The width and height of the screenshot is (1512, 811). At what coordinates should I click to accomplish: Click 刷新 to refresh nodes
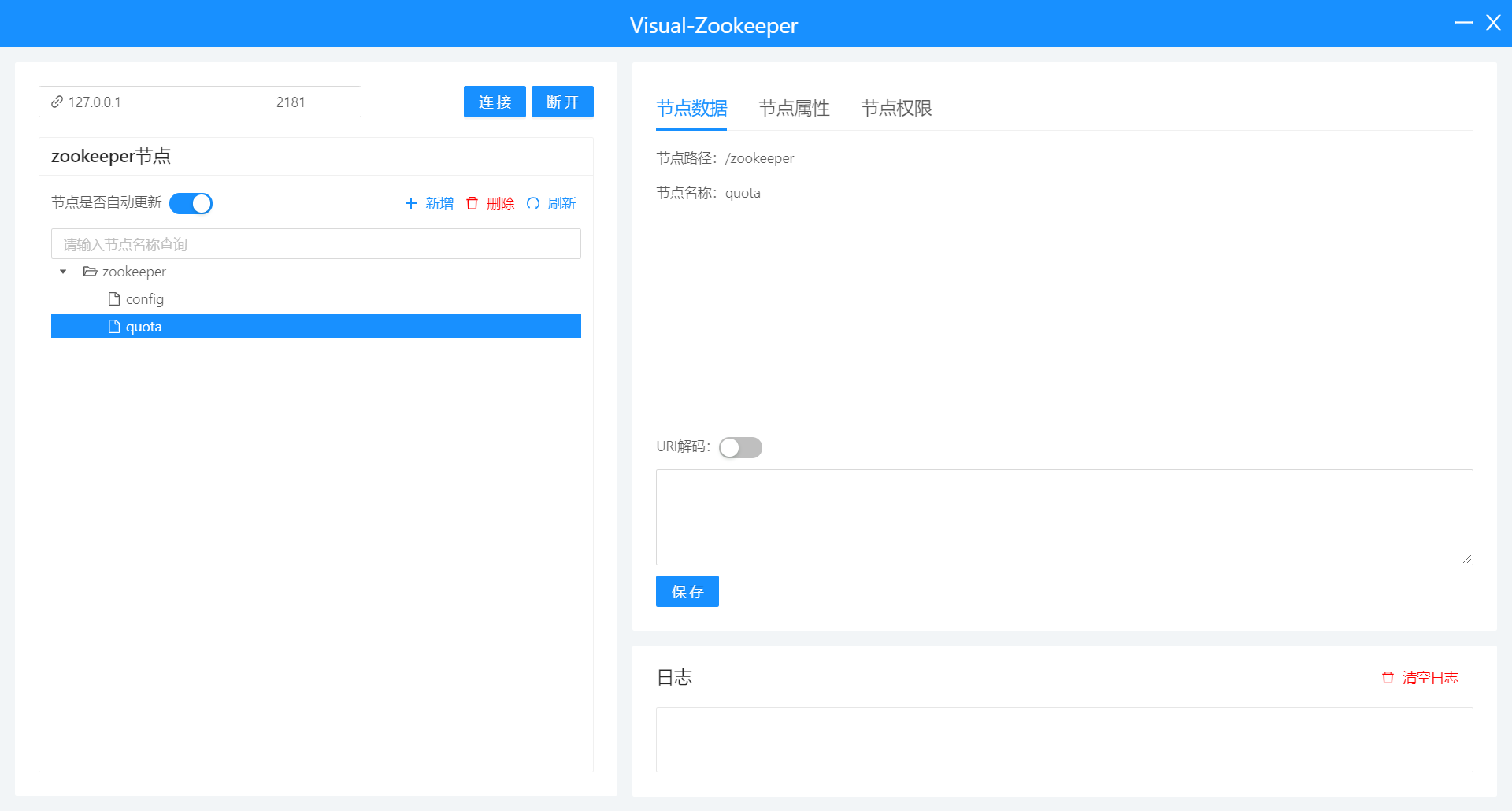[561, 203]
